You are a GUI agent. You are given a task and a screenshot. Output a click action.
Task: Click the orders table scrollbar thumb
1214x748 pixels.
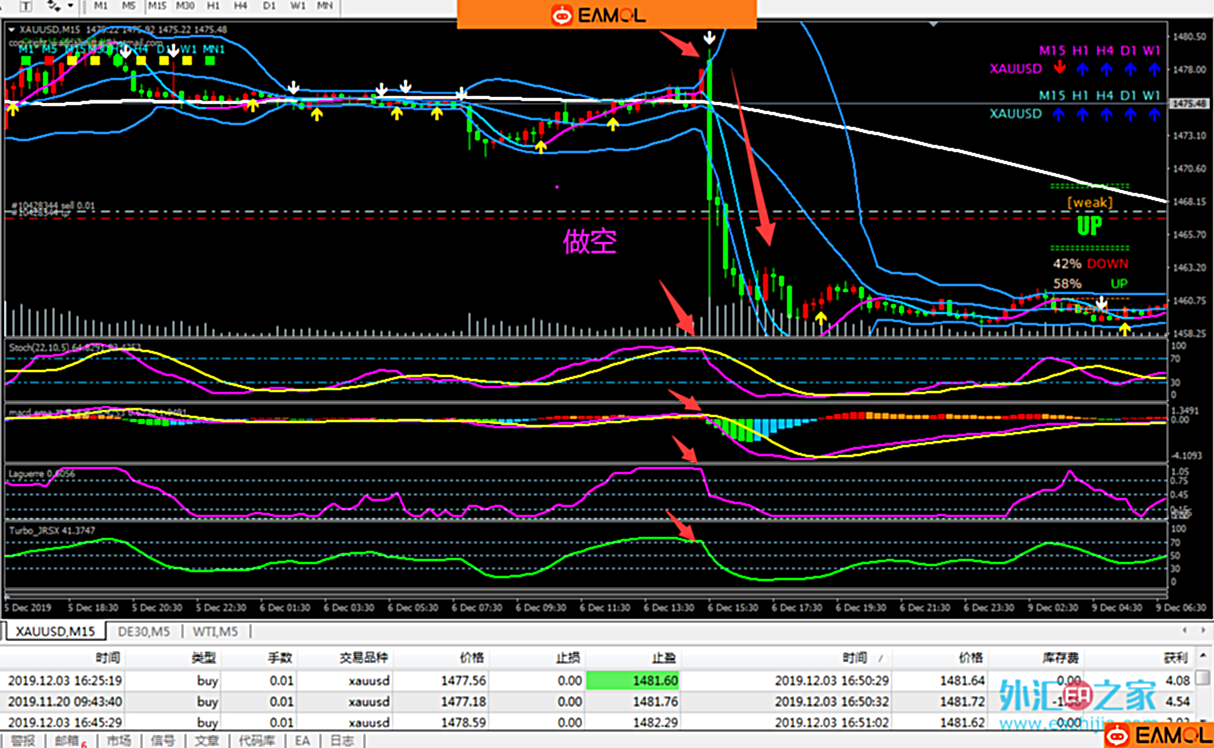tap(1205, 680)
